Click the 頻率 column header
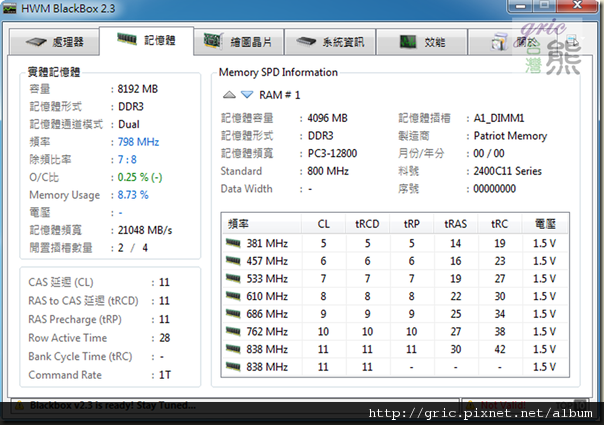 (262, 224)
